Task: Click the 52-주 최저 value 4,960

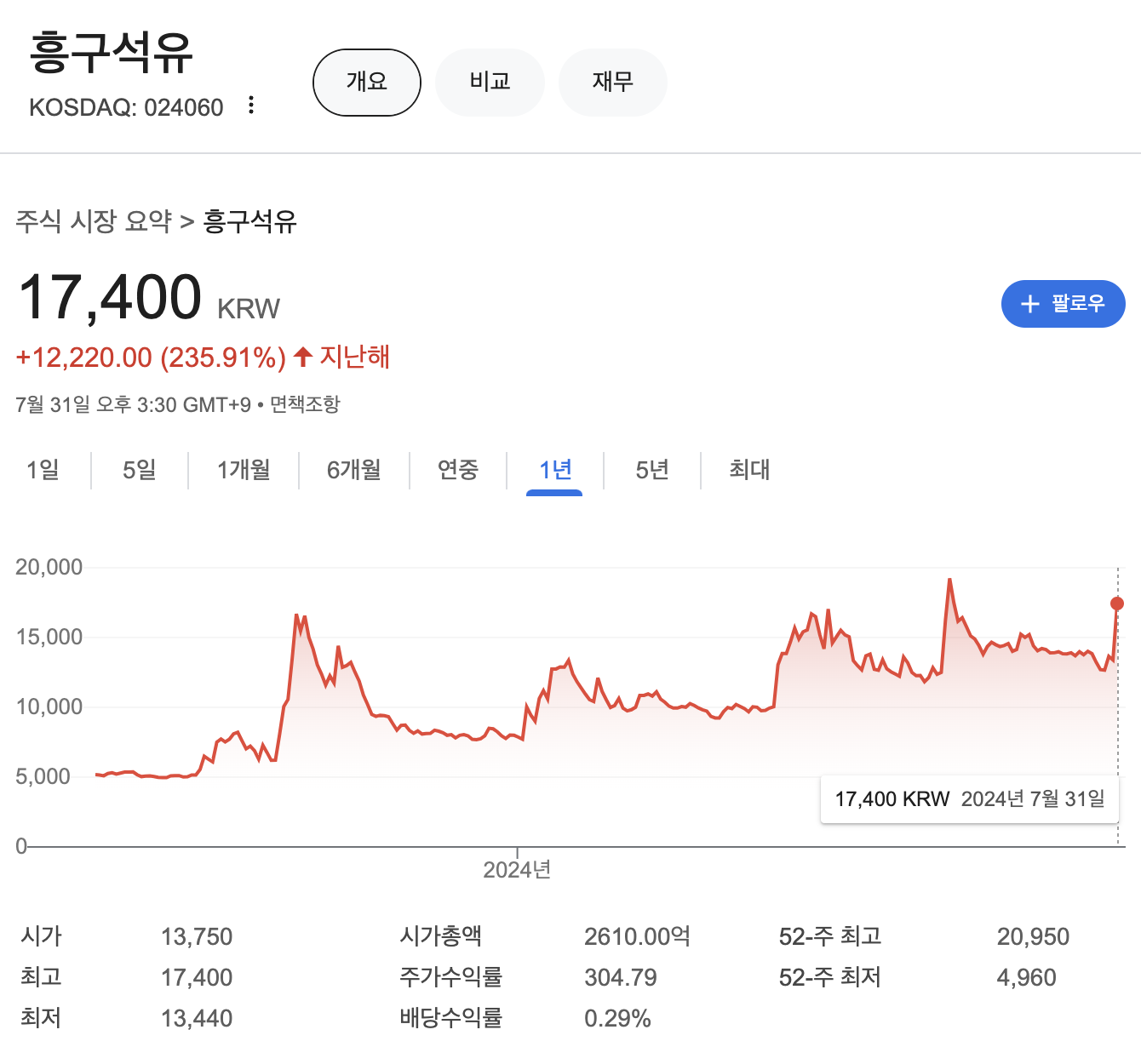Action: tap(1027, 978)
